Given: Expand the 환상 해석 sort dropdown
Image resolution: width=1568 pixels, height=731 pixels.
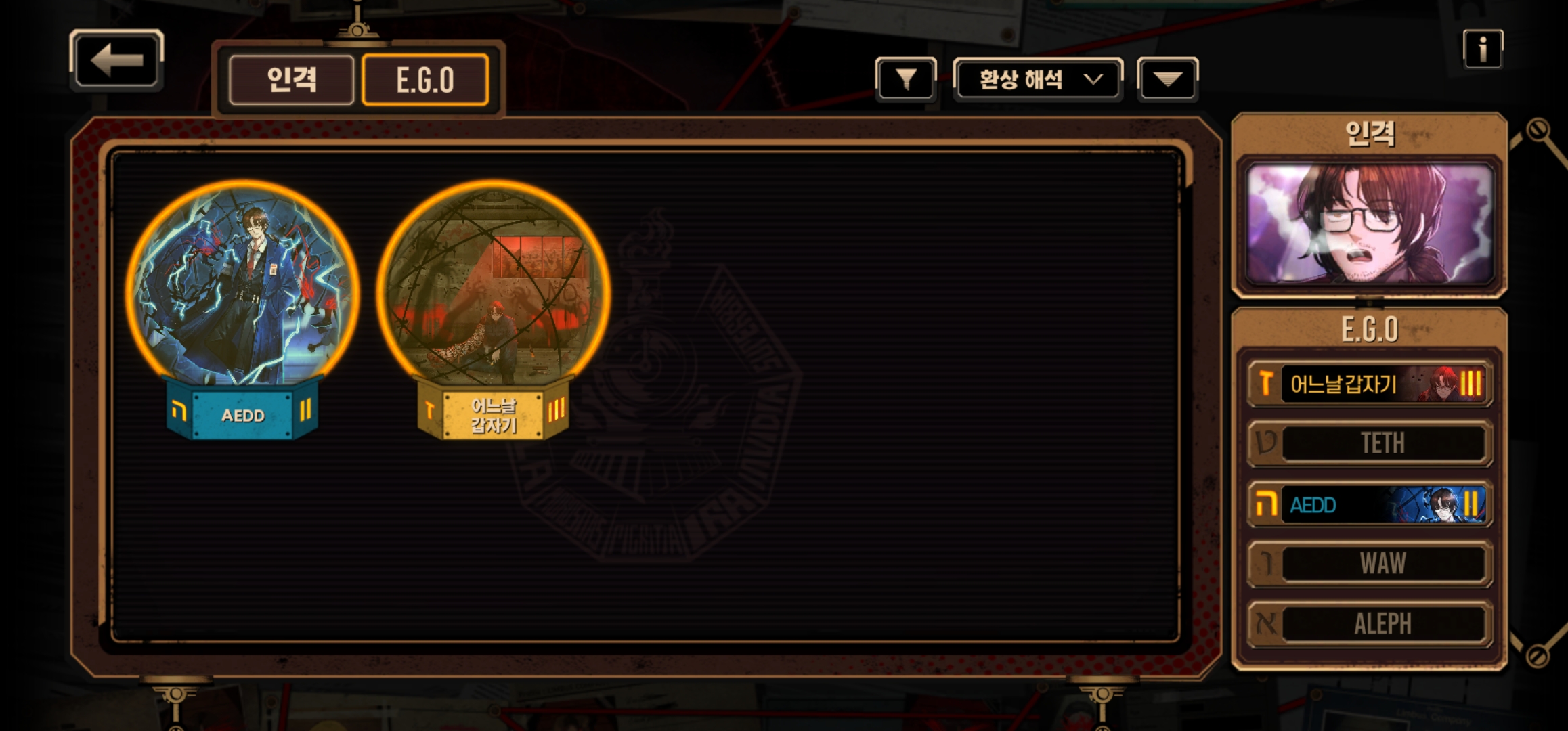Looking at the screenshot, I should tap(1038, 79).
